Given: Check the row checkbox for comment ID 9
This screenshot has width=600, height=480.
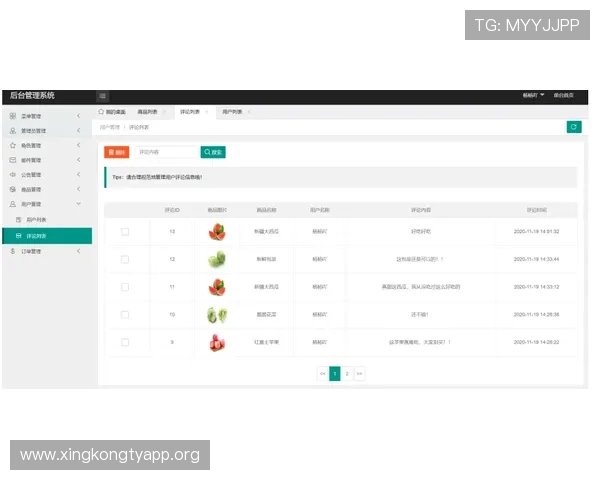Looking at the screenshot, I should (x=125, y=342).
